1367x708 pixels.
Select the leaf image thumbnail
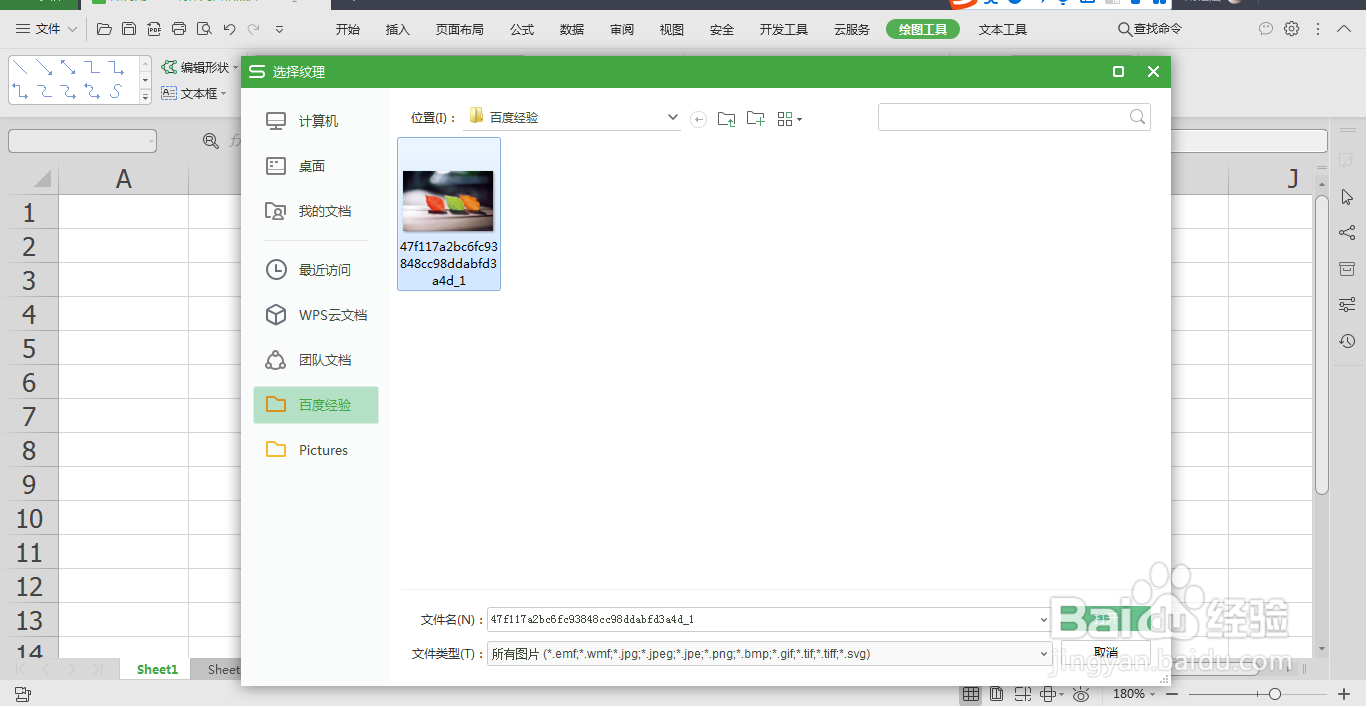pos(448,200)
